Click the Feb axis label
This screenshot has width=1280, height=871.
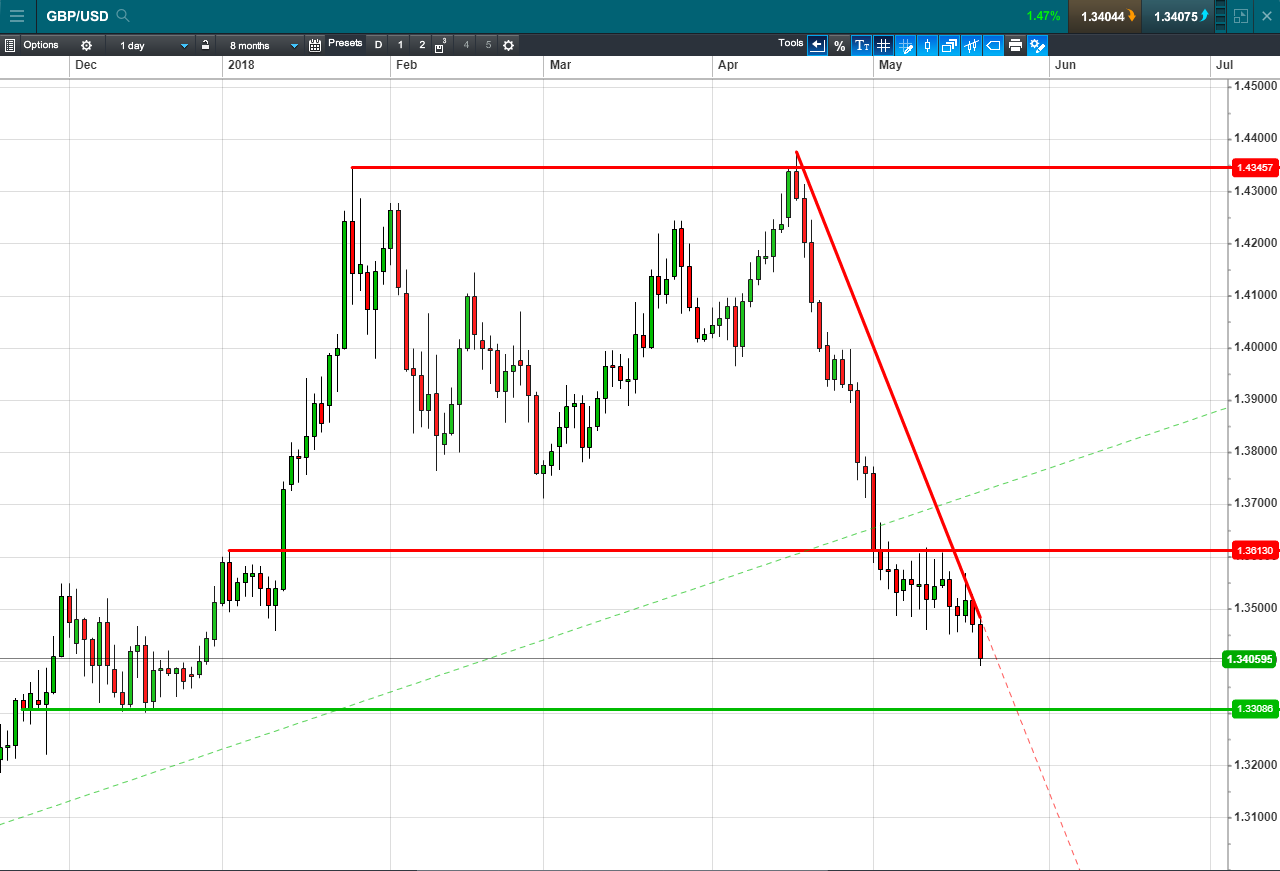pyautogui.click(x=406, y=65)
